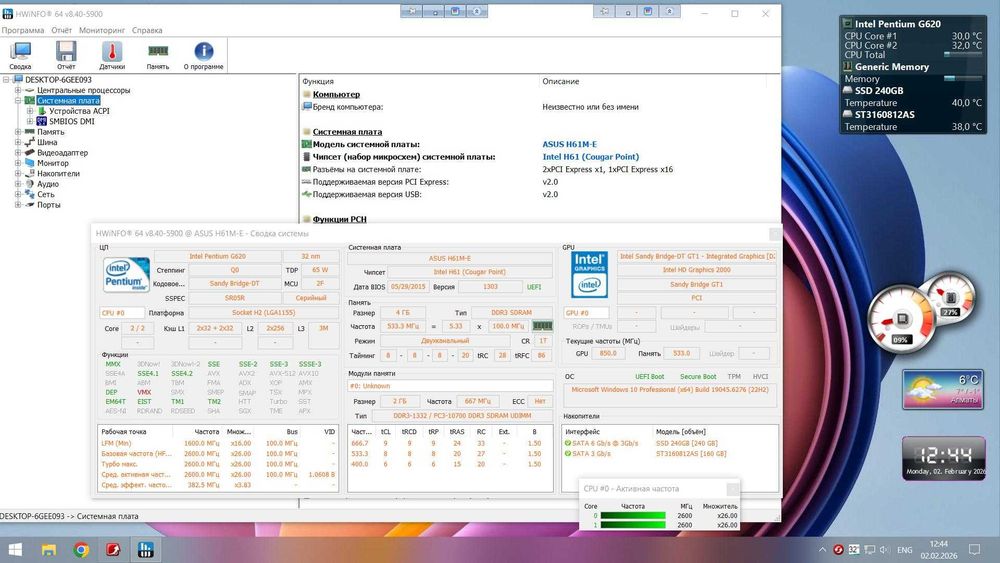
Task: Open the Сводка summary toolbar icon
Action: pyautogui.click(x=20, y=52)
